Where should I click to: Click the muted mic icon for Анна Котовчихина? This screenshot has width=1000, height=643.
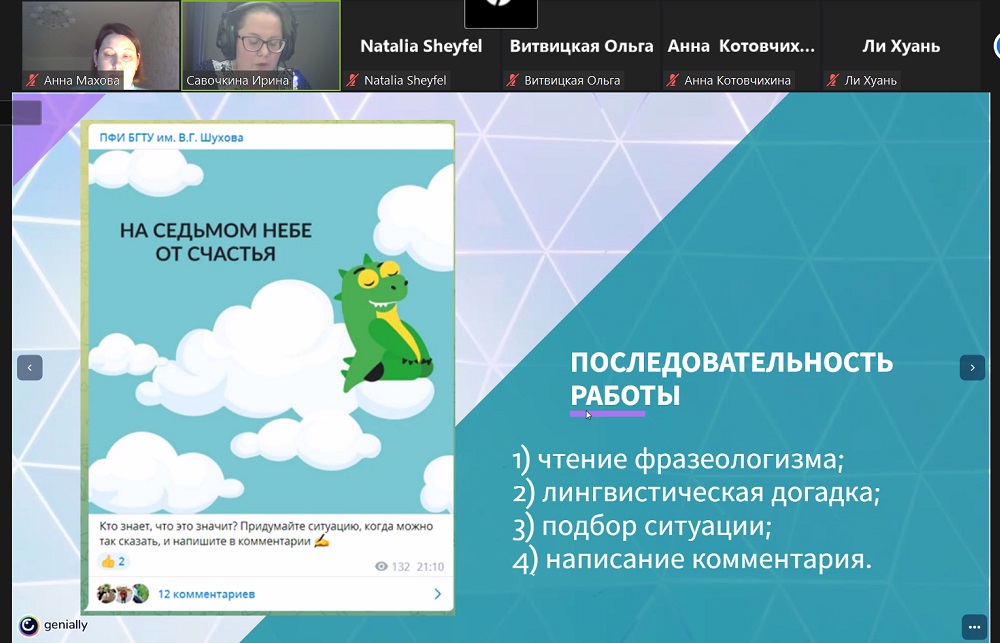tap(672, 81)
